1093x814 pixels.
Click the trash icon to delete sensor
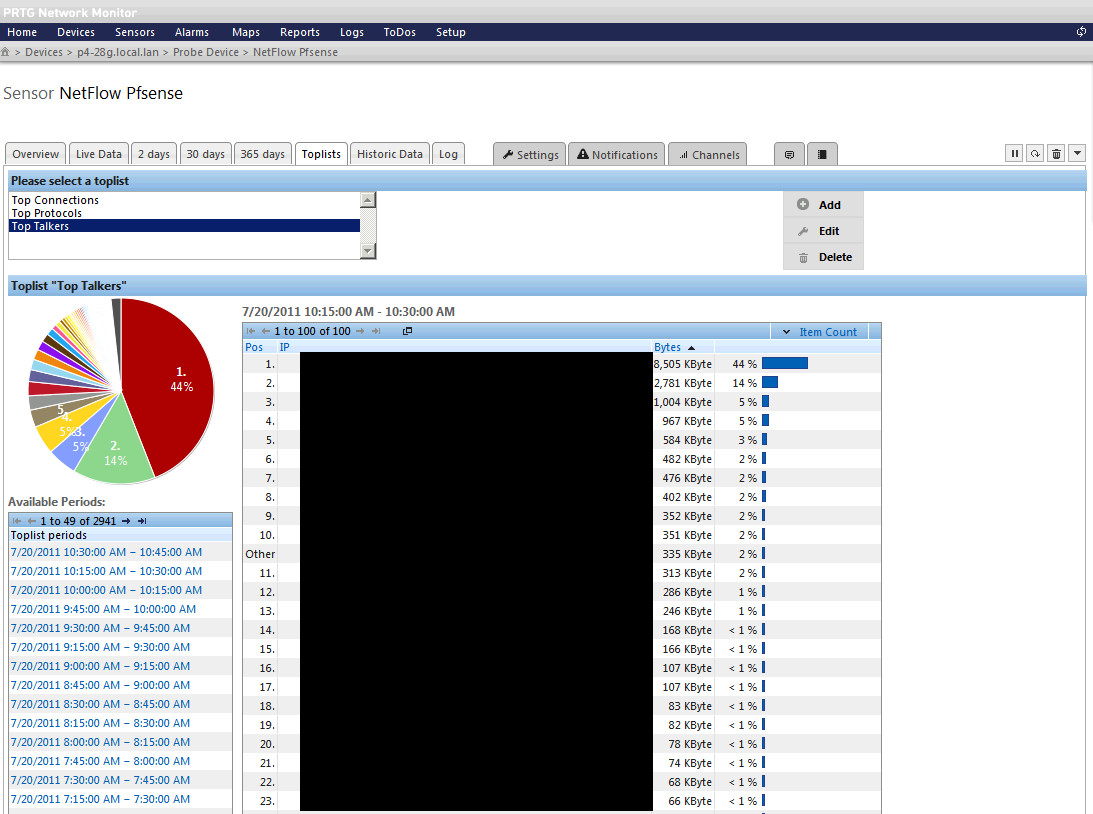coord(1056,154)
